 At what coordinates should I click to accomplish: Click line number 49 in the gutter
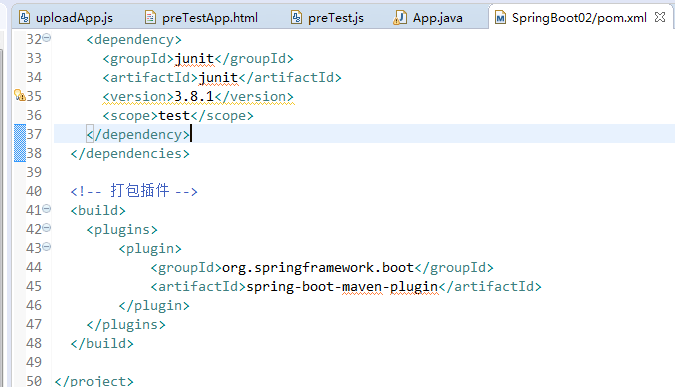[34, 362]
